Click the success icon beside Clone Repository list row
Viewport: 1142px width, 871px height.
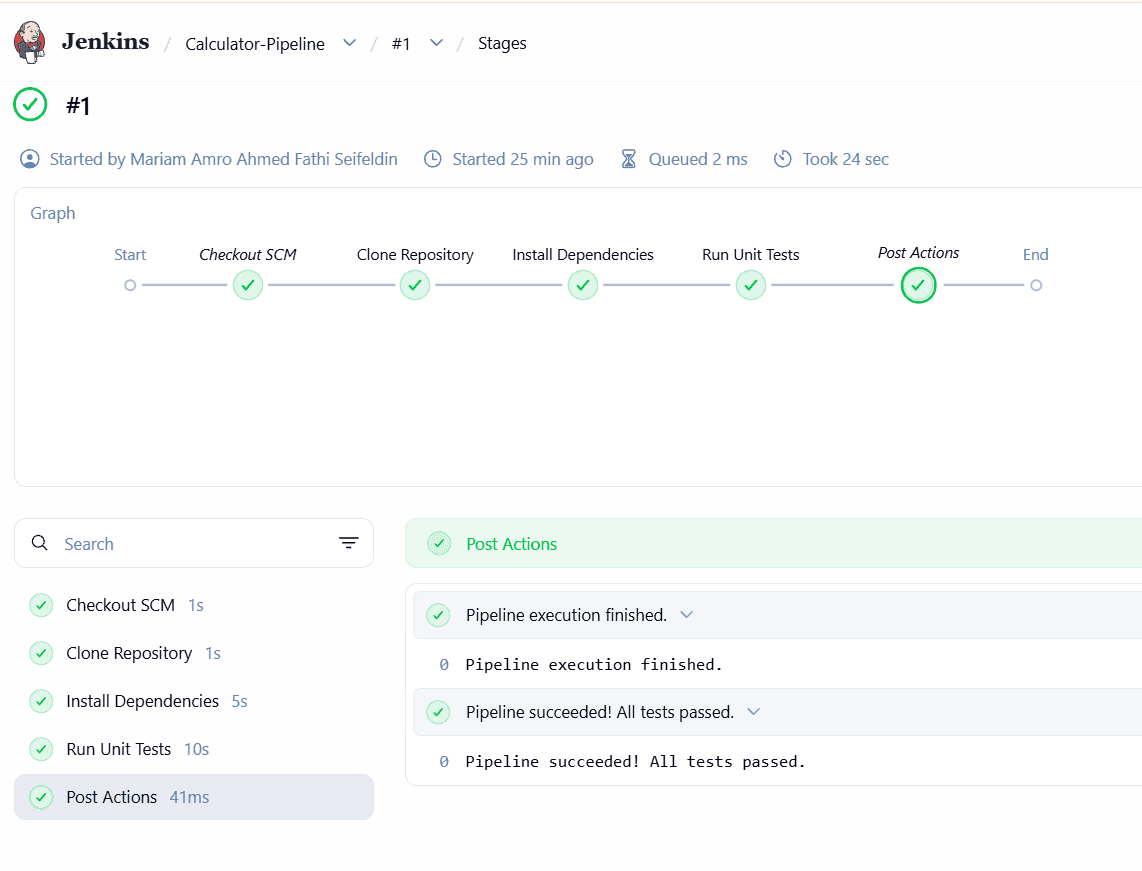point(42,653)
